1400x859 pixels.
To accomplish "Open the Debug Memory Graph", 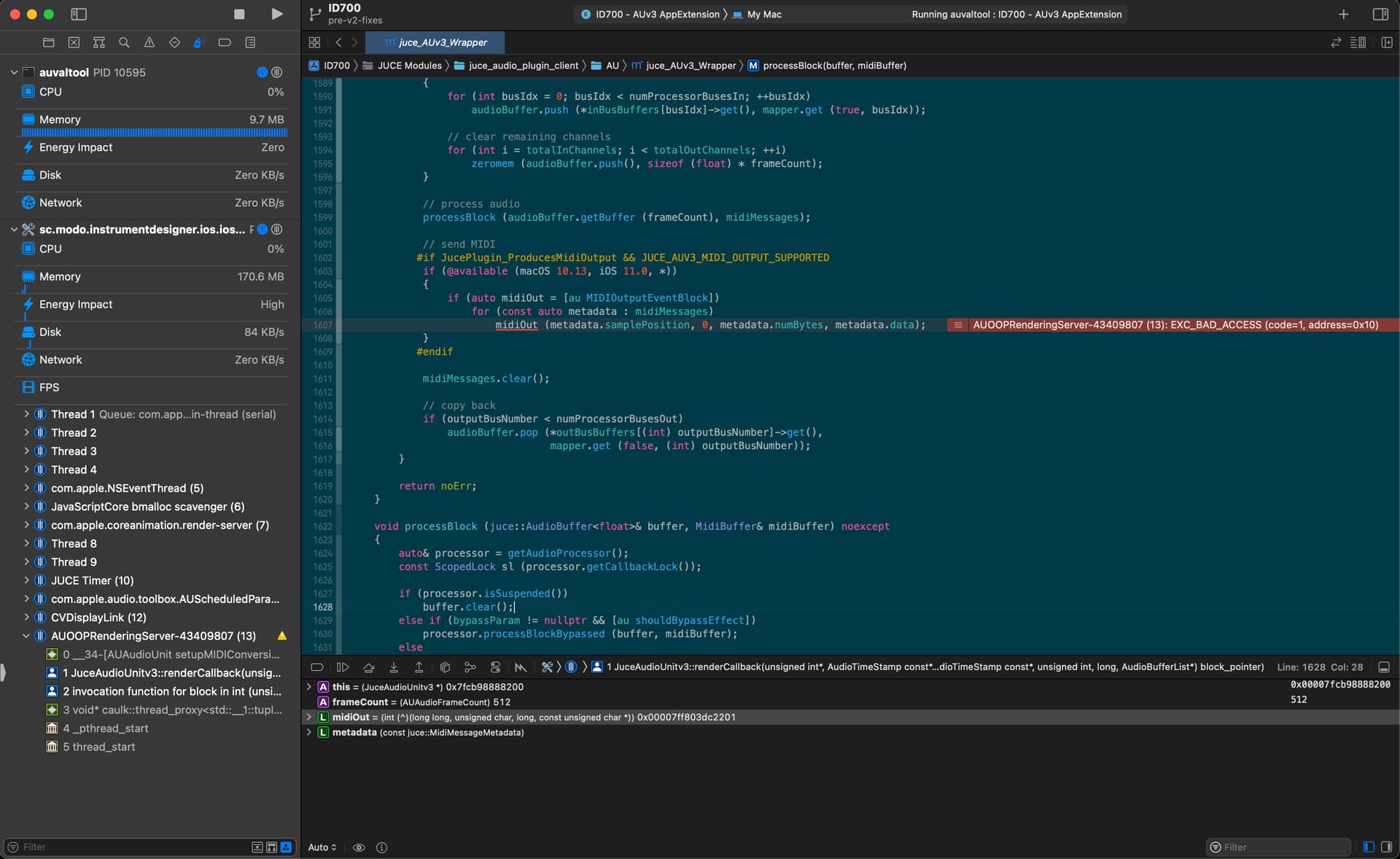I will [x=470, y=666].
